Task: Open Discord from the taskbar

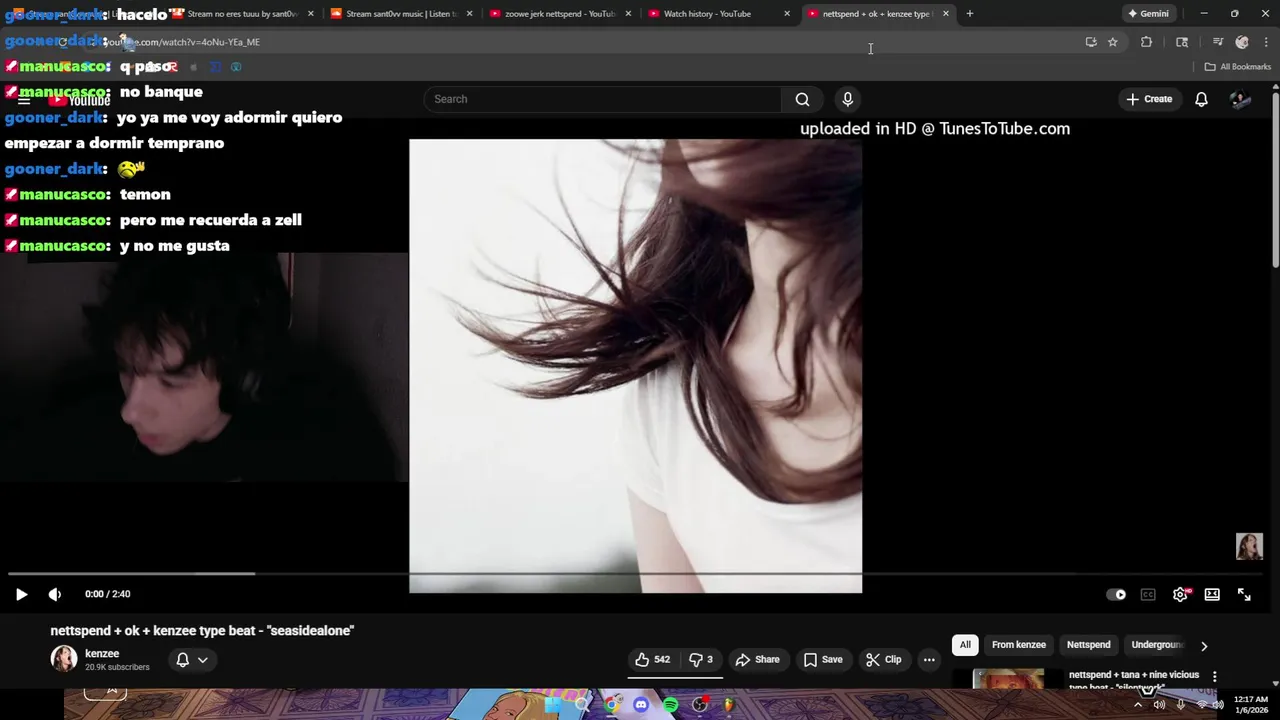Action: [x=641, y=705]
